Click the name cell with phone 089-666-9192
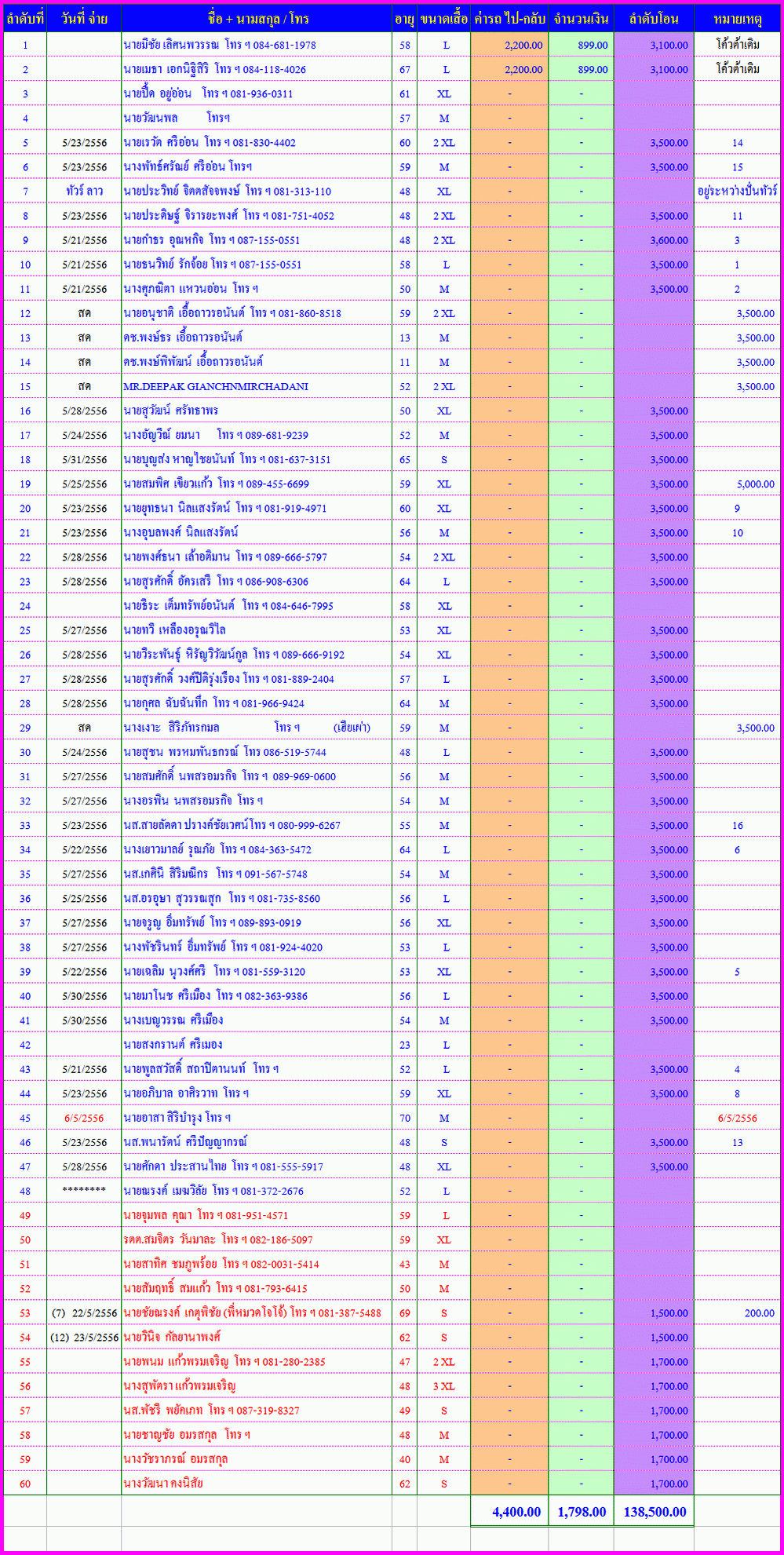This screenshot has width=784, height=1555. [257, 654]
